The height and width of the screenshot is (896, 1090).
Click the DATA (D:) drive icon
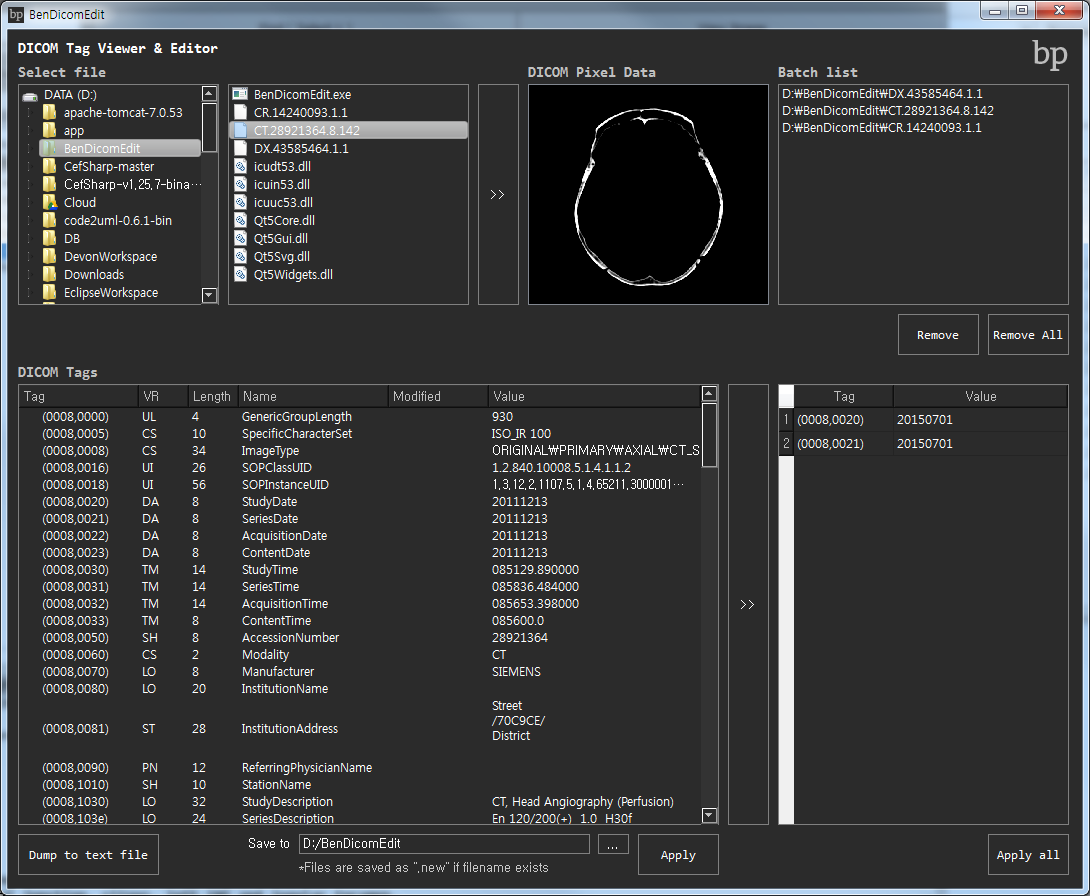point(30,94)
